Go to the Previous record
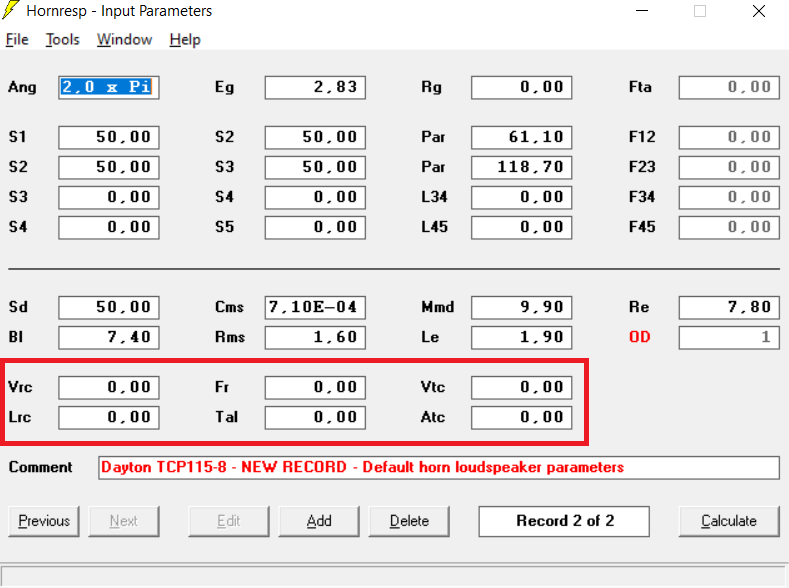Image resolution: width=789 pixels, height=588 pixels. tap(44, 521)
